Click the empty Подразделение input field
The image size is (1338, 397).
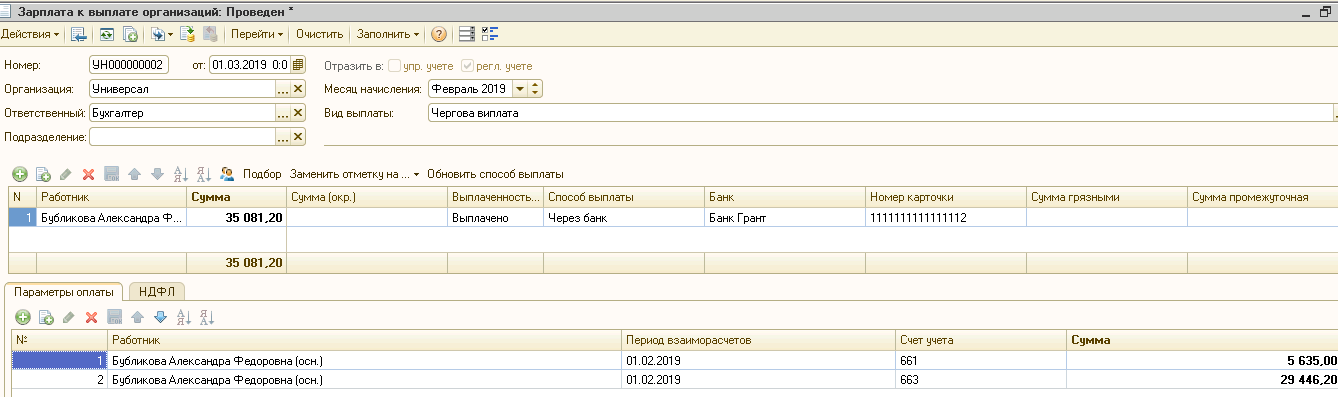182,137
